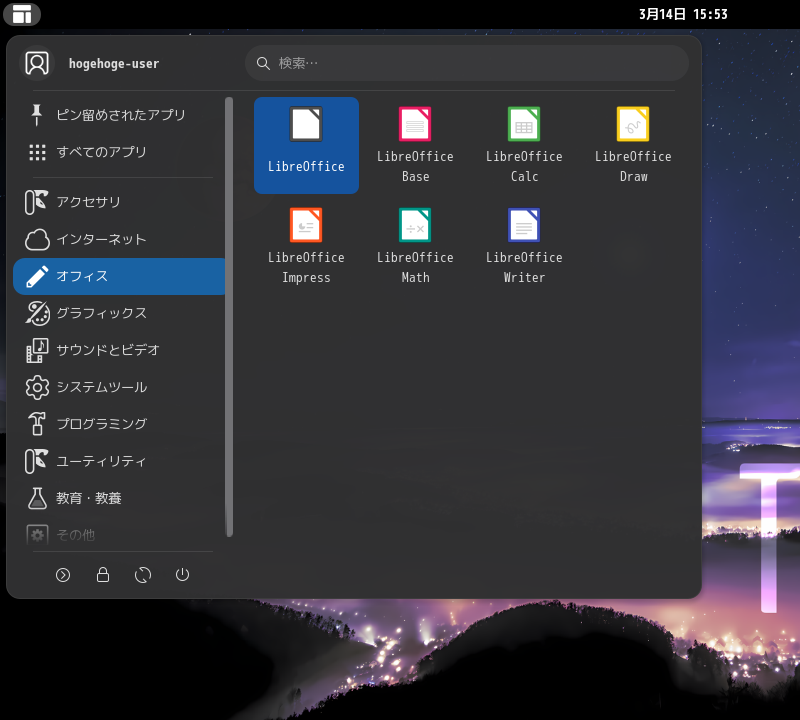Click the category list scrollbar
Viewport: 800px width, 720px height.
tap(229, 316)
